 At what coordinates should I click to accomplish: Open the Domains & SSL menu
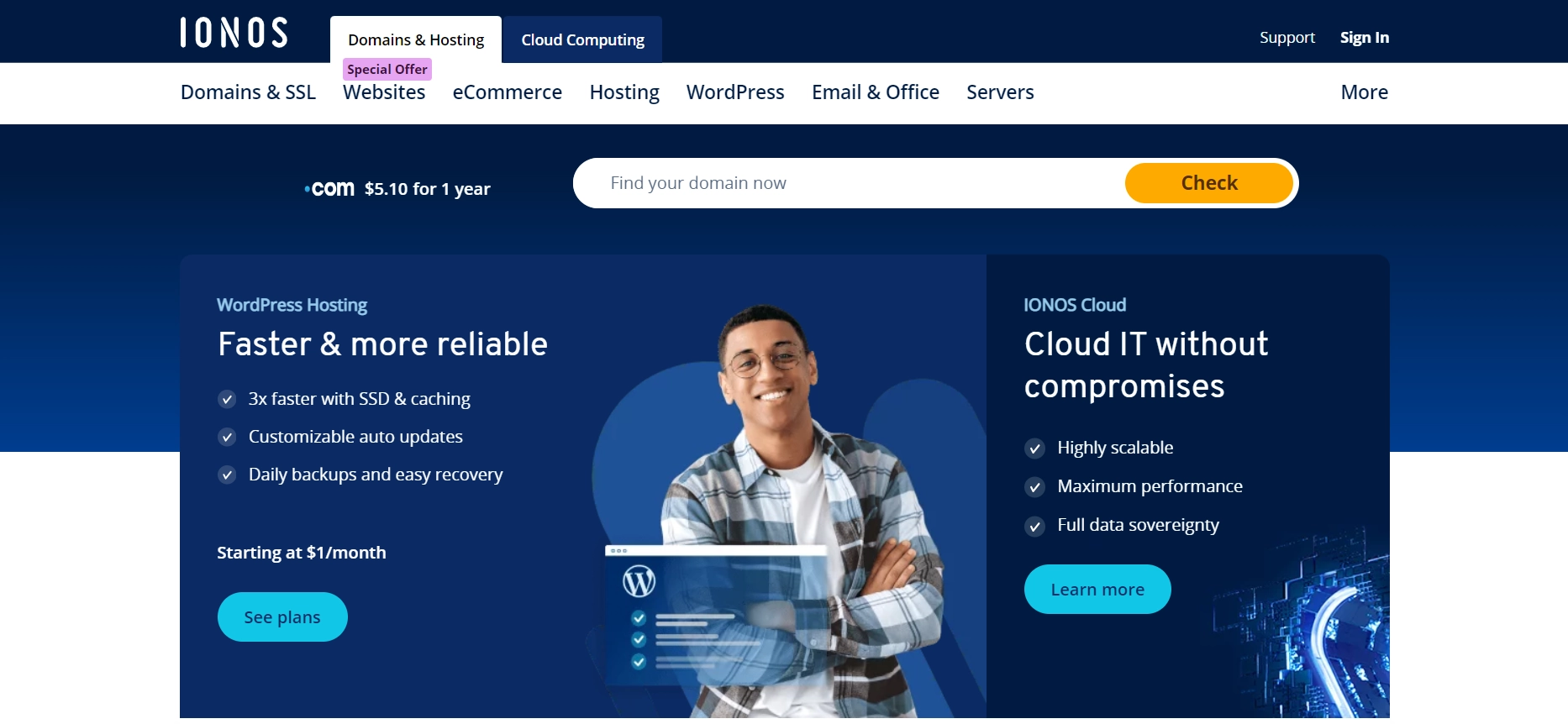(x=248, y=92)
